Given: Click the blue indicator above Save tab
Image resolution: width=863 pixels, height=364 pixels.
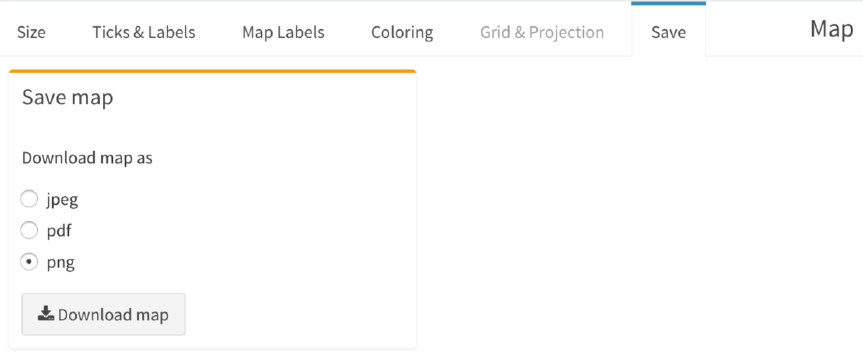Looking at the screenshot, I should click(668, 3).
